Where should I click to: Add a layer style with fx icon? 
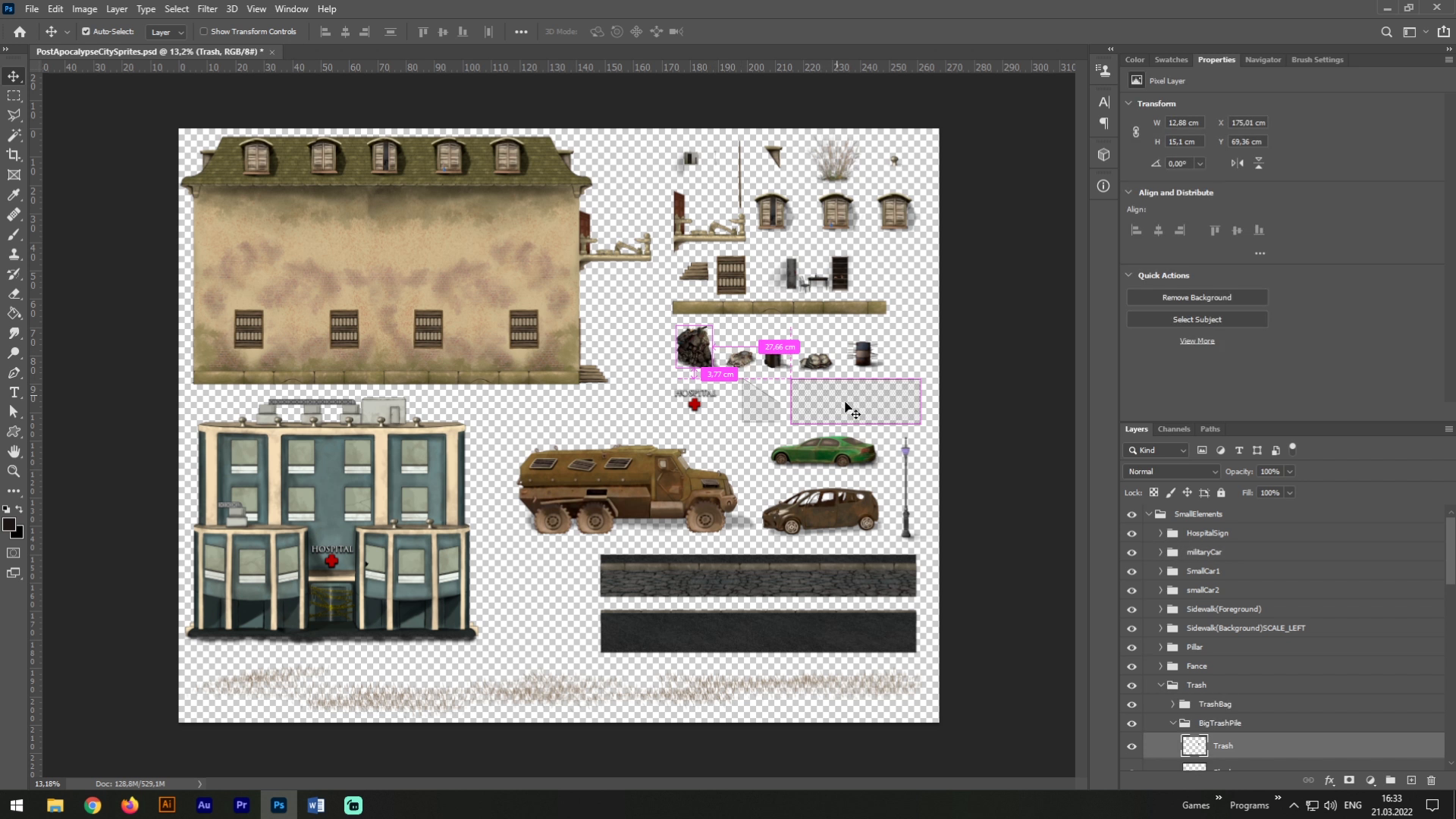(x=1329, y=780)
